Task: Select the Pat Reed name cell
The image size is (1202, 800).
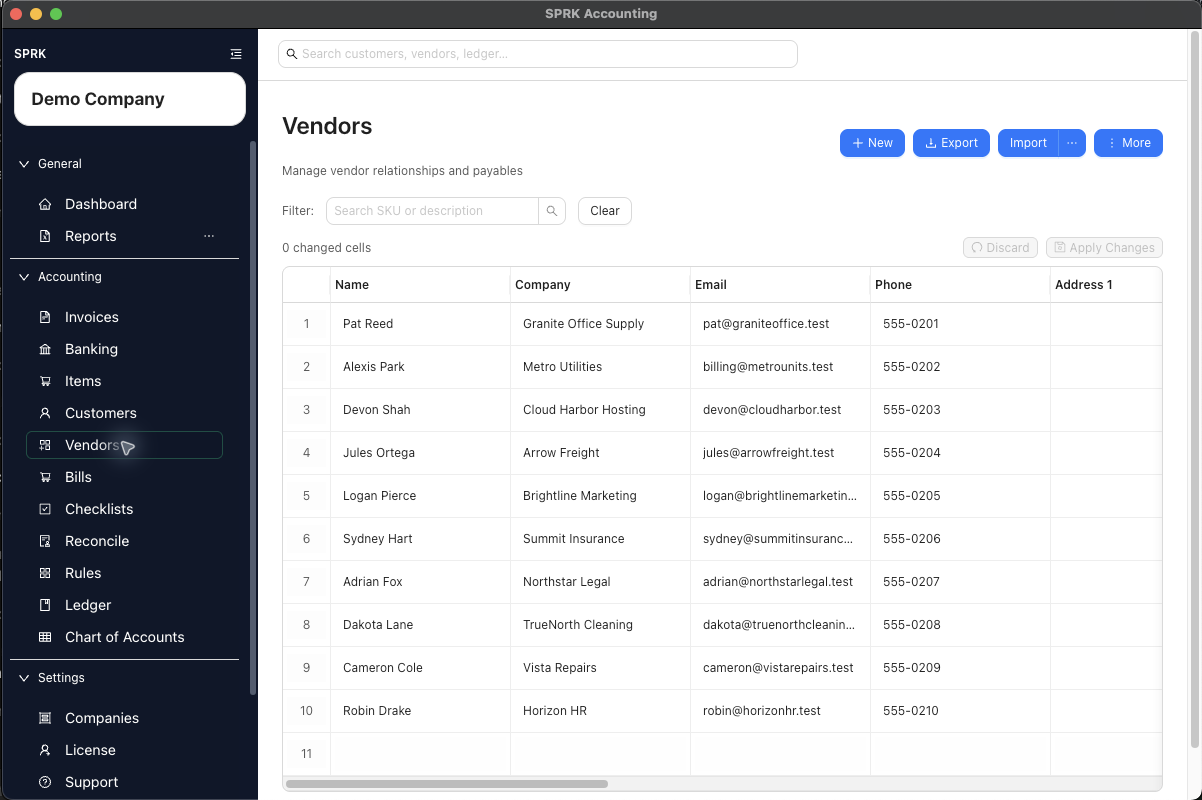Action: 420,324
